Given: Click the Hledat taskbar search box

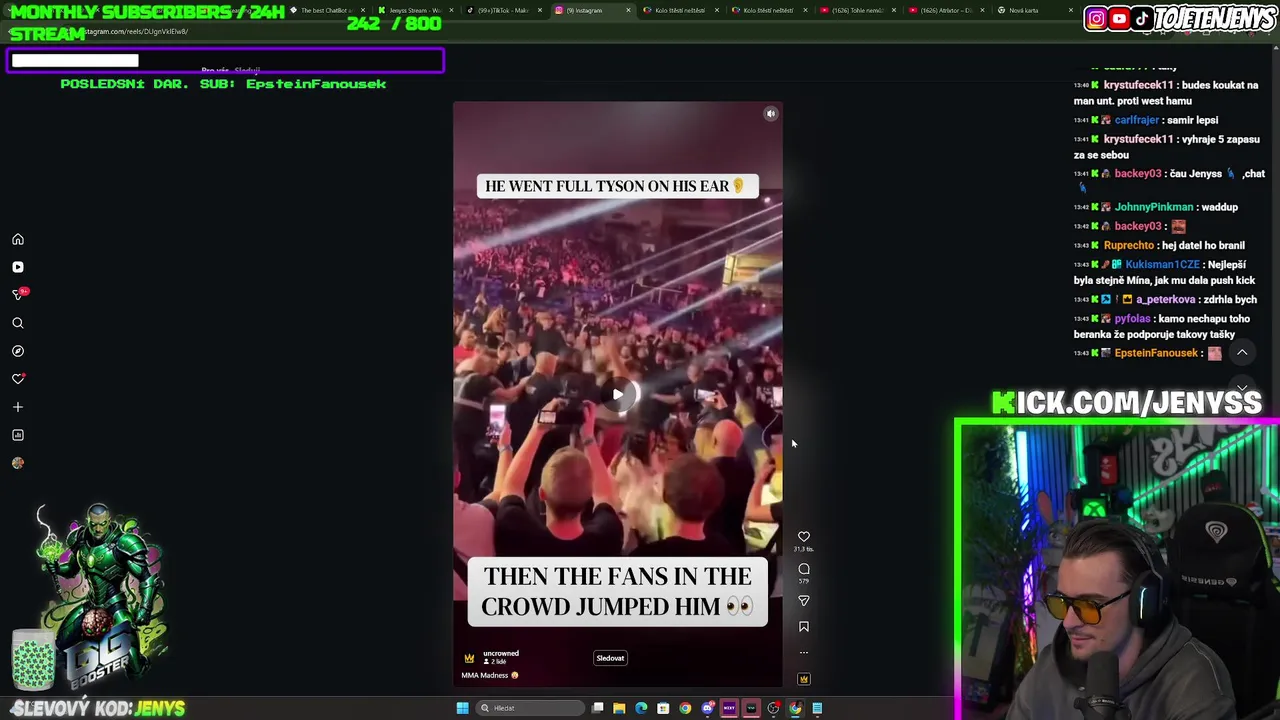Looking at the screenshot, I should tap(530, 708).
